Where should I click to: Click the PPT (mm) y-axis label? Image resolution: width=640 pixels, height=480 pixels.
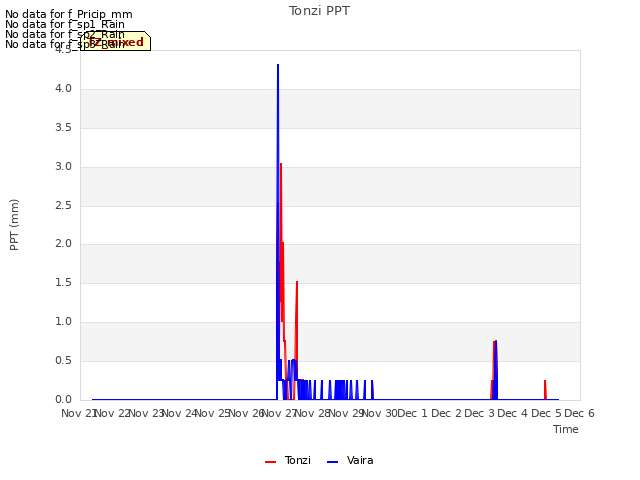click(14, 224)
